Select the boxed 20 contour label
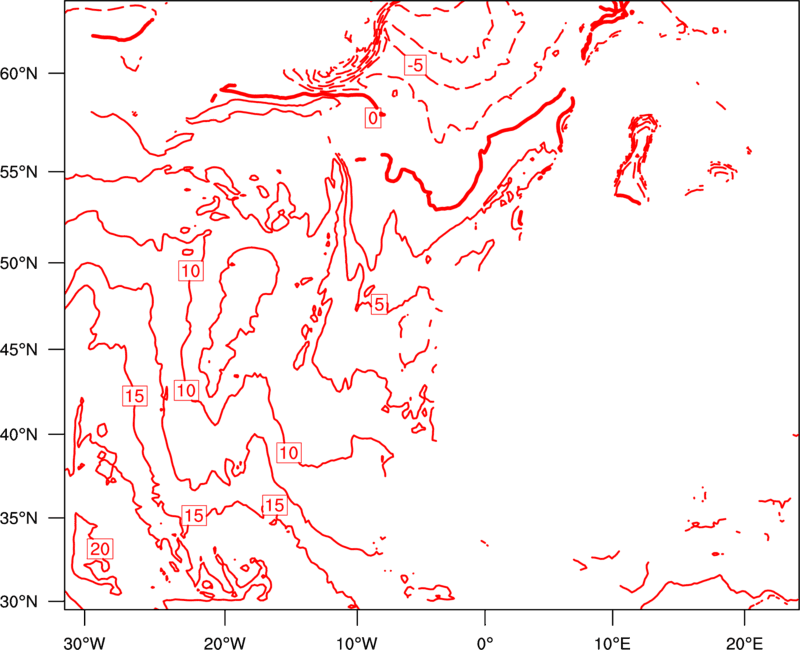The width and height of the screenshot is (800, 650). [x=99, y=548]
